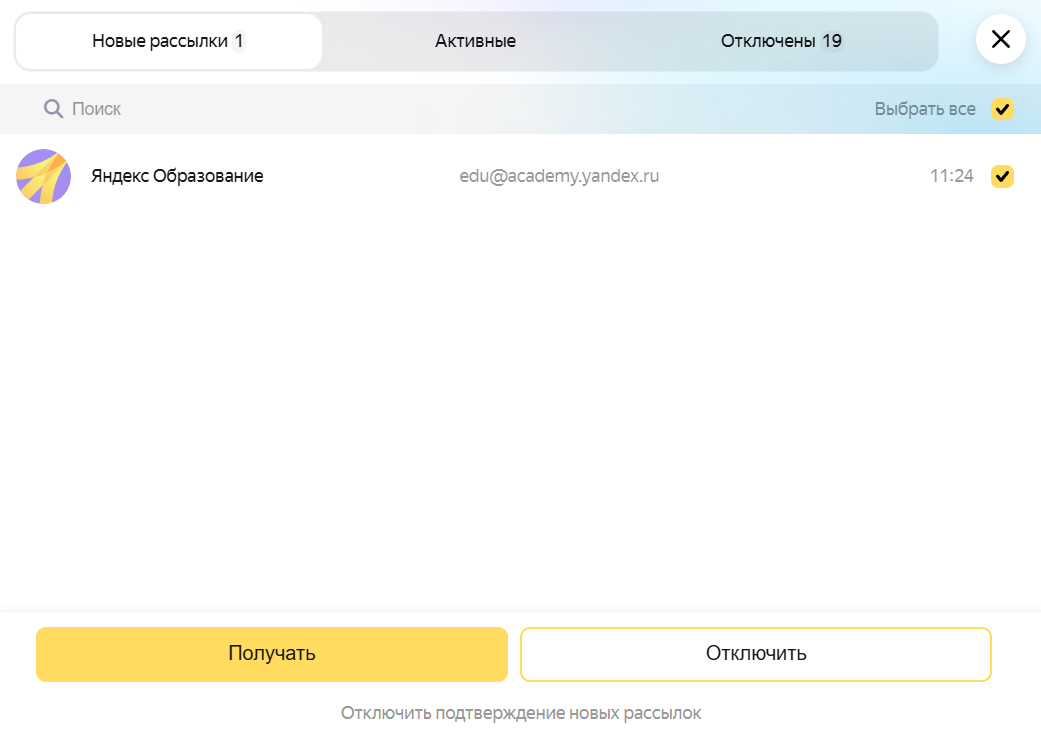
Task: Click the checkmark icon beside 11:24
Action: click(x=1002, y=176)
